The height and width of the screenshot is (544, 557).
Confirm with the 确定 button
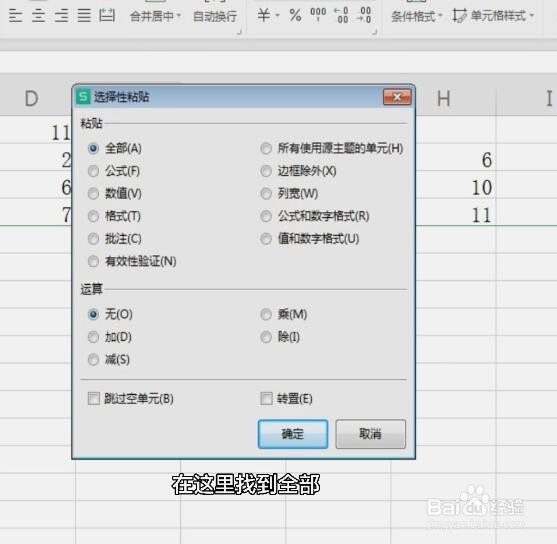pos(293,434)
